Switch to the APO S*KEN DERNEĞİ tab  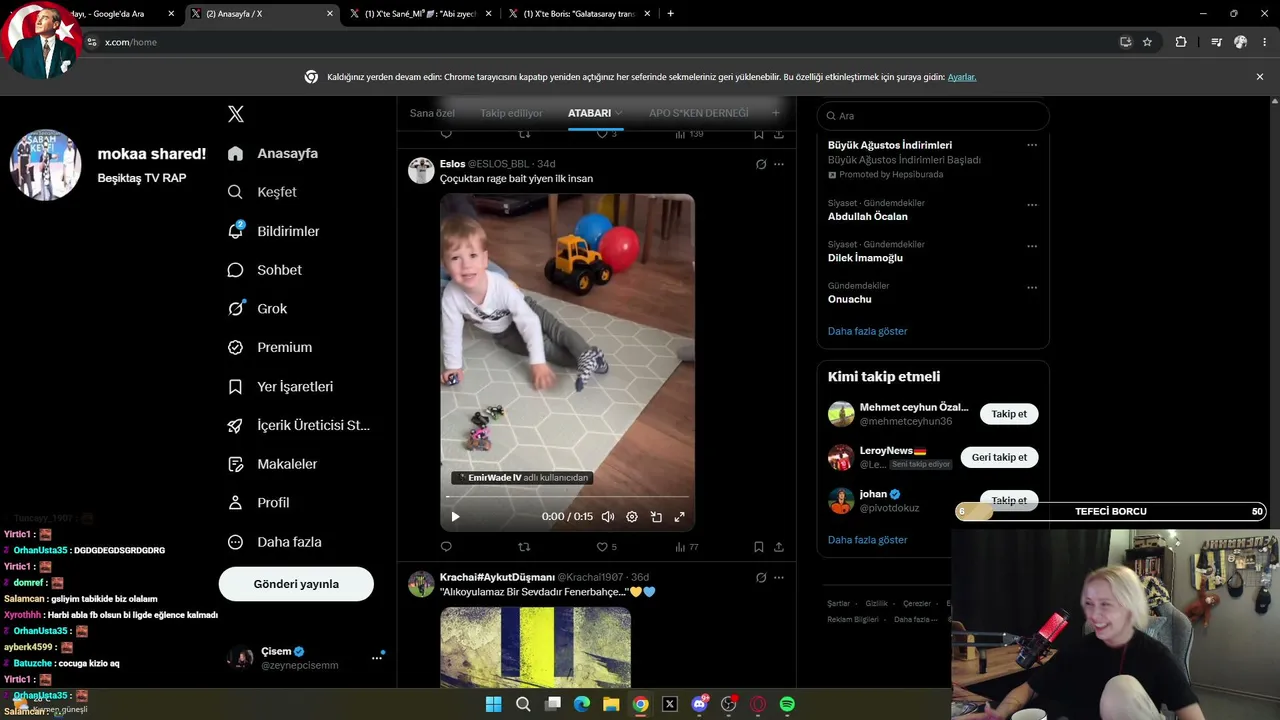pos(698,113)
